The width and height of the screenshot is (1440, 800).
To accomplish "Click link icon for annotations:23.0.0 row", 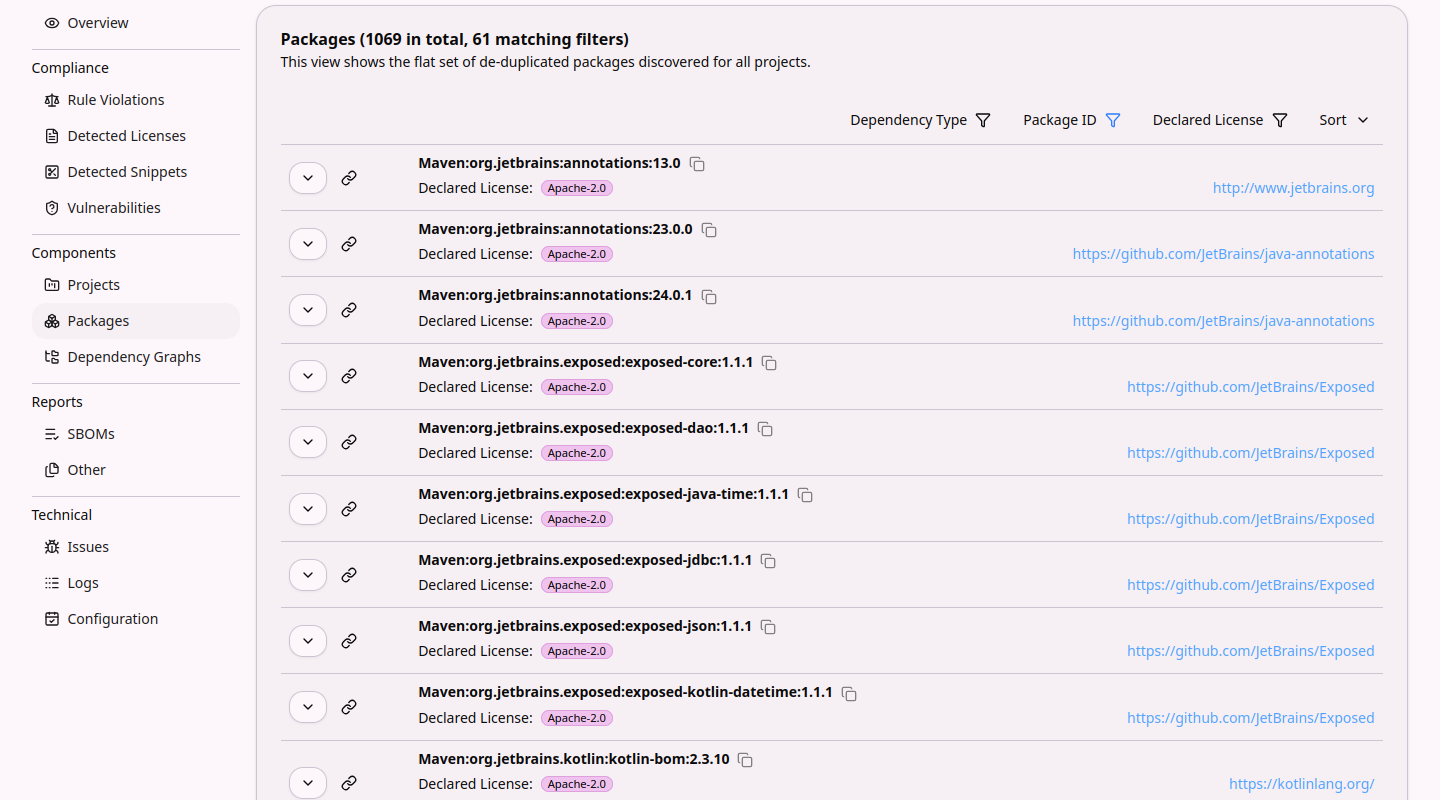I will click(x=349, y=244).
